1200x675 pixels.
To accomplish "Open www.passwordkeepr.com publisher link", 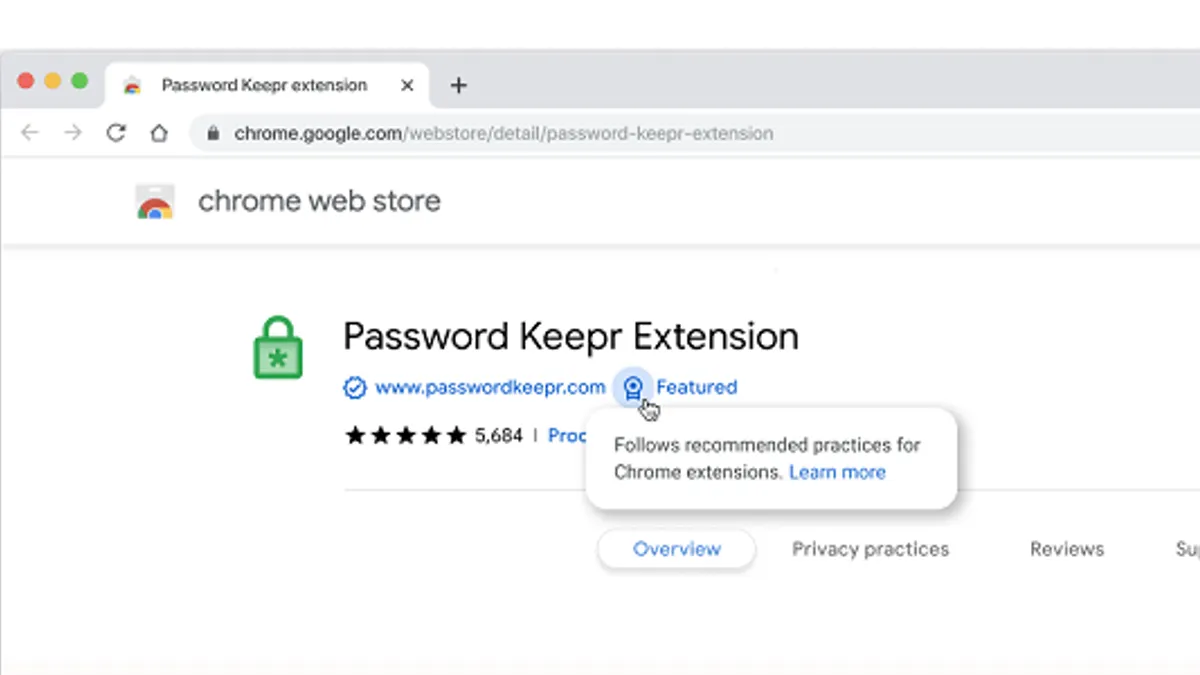I will [490, 387].
